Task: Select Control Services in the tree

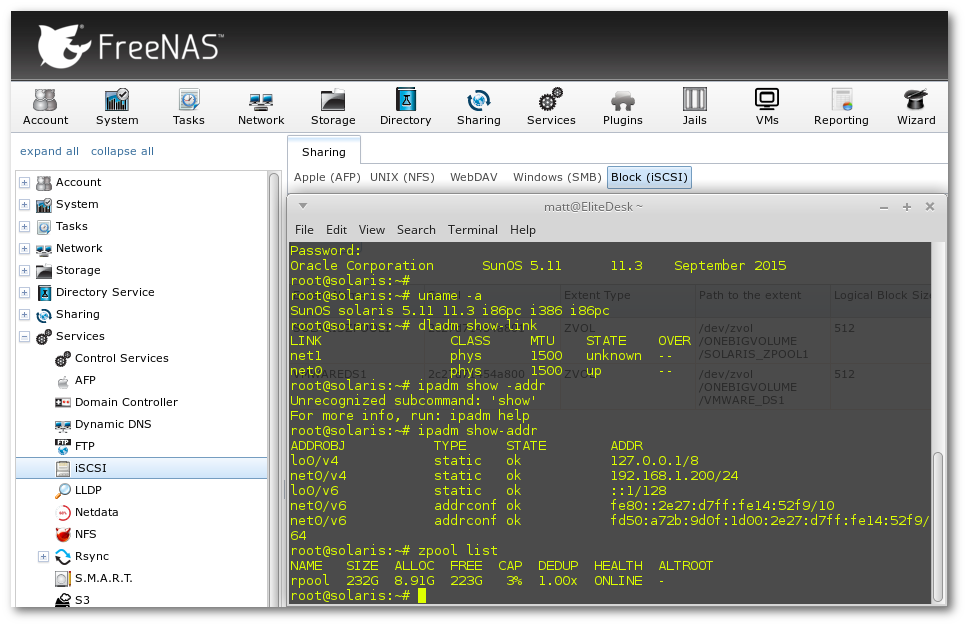Action: [121, 358]
